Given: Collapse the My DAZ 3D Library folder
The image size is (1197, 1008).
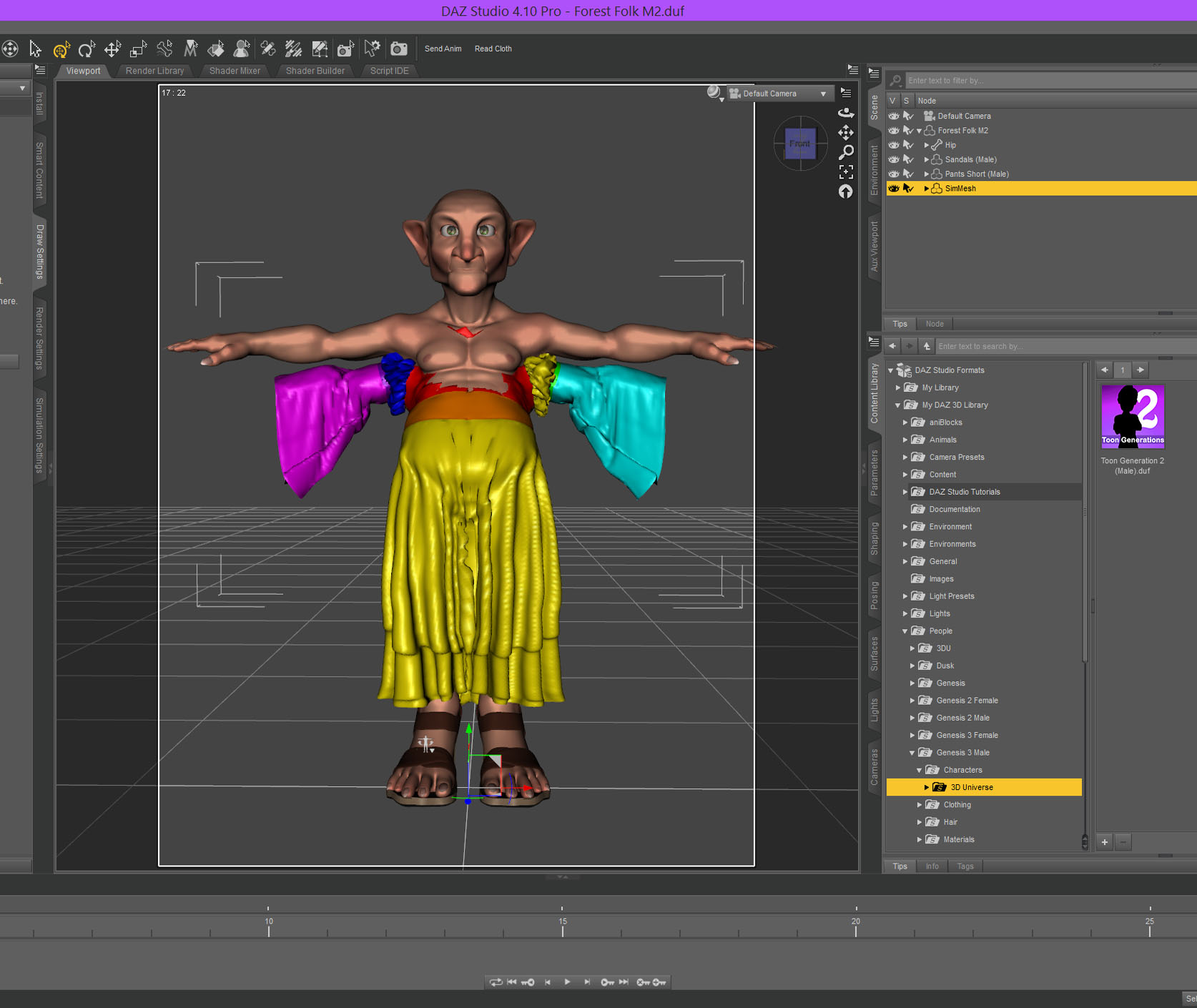Looking at the screenshot, I should [x=898, y=405].
